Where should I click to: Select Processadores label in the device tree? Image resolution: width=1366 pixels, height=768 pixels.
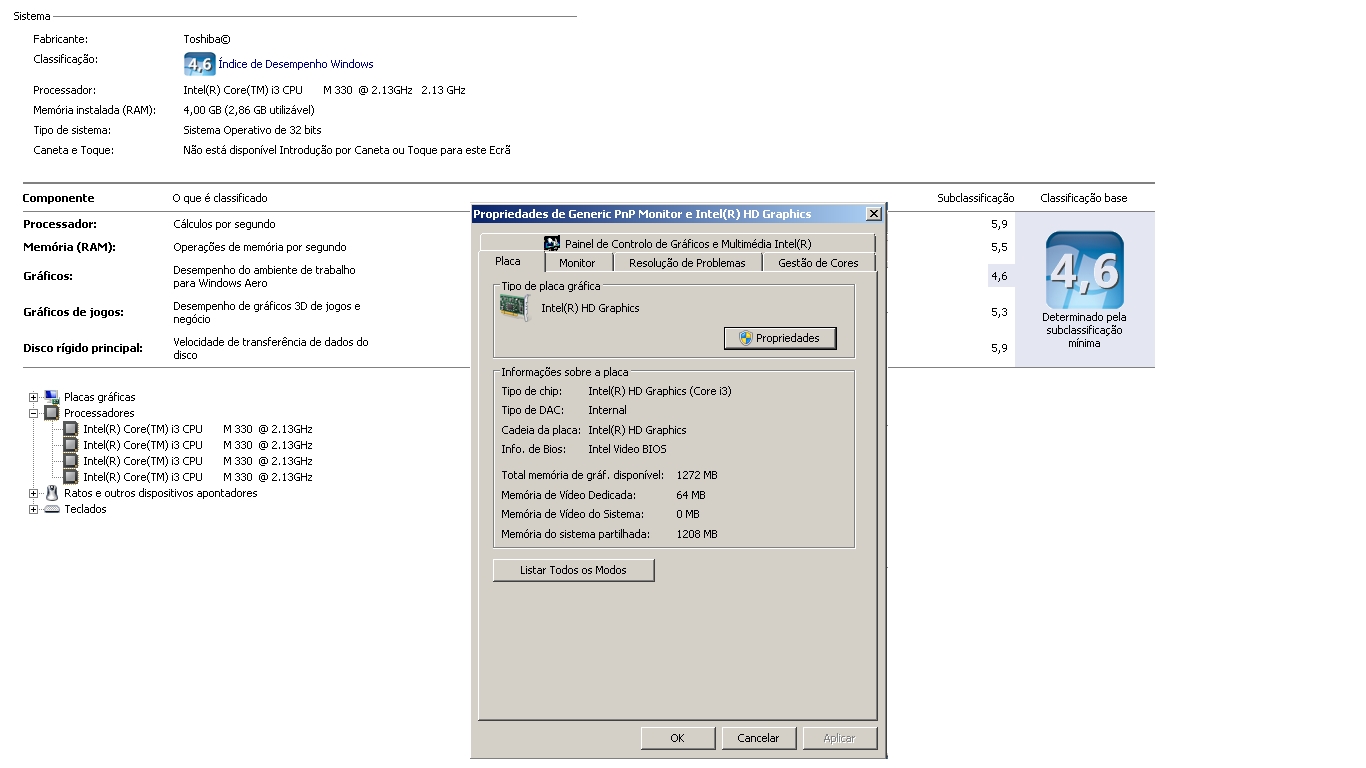pos(99,413)
